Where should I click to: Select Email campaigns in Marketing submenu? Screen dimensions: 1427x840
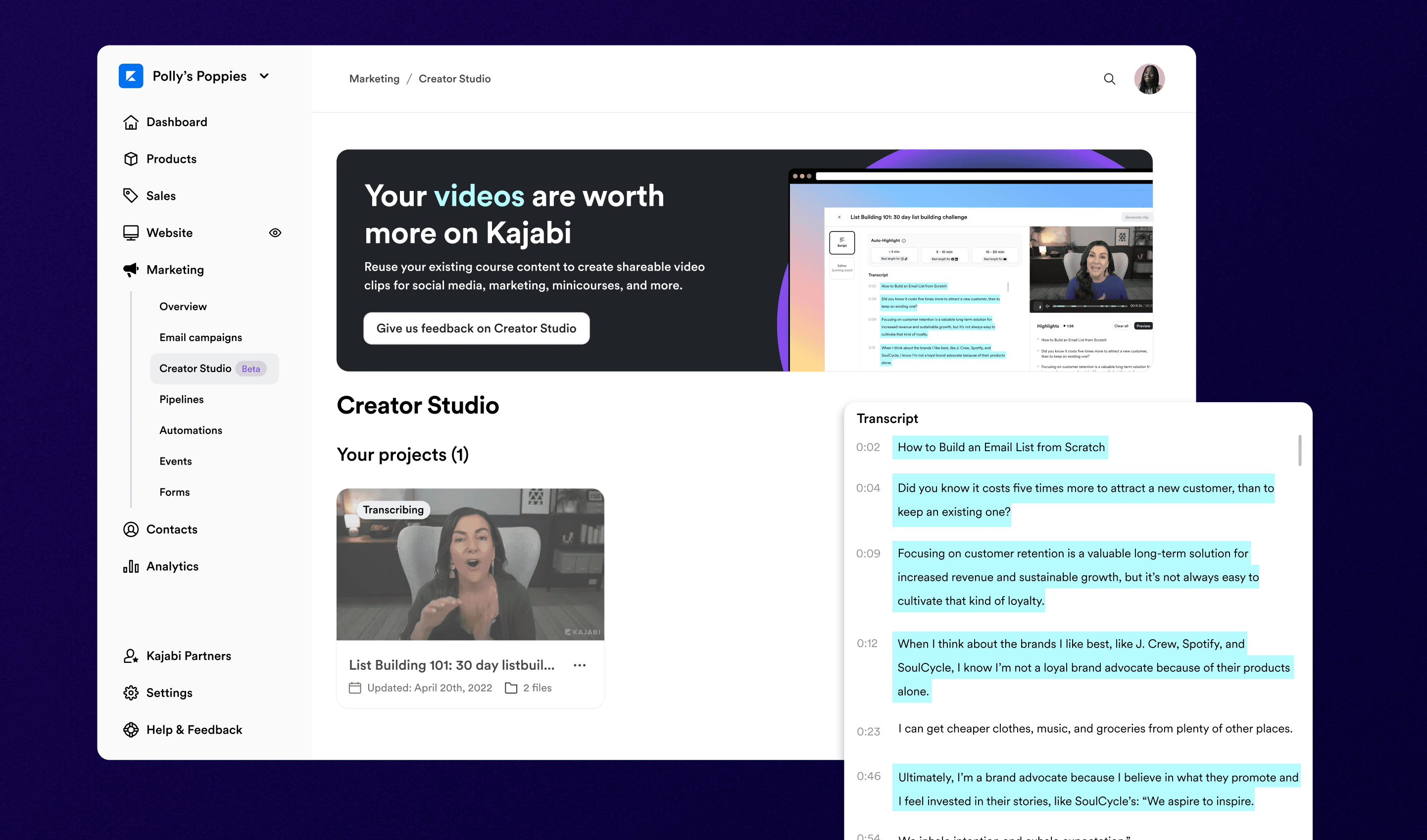(x=200, y=337)
